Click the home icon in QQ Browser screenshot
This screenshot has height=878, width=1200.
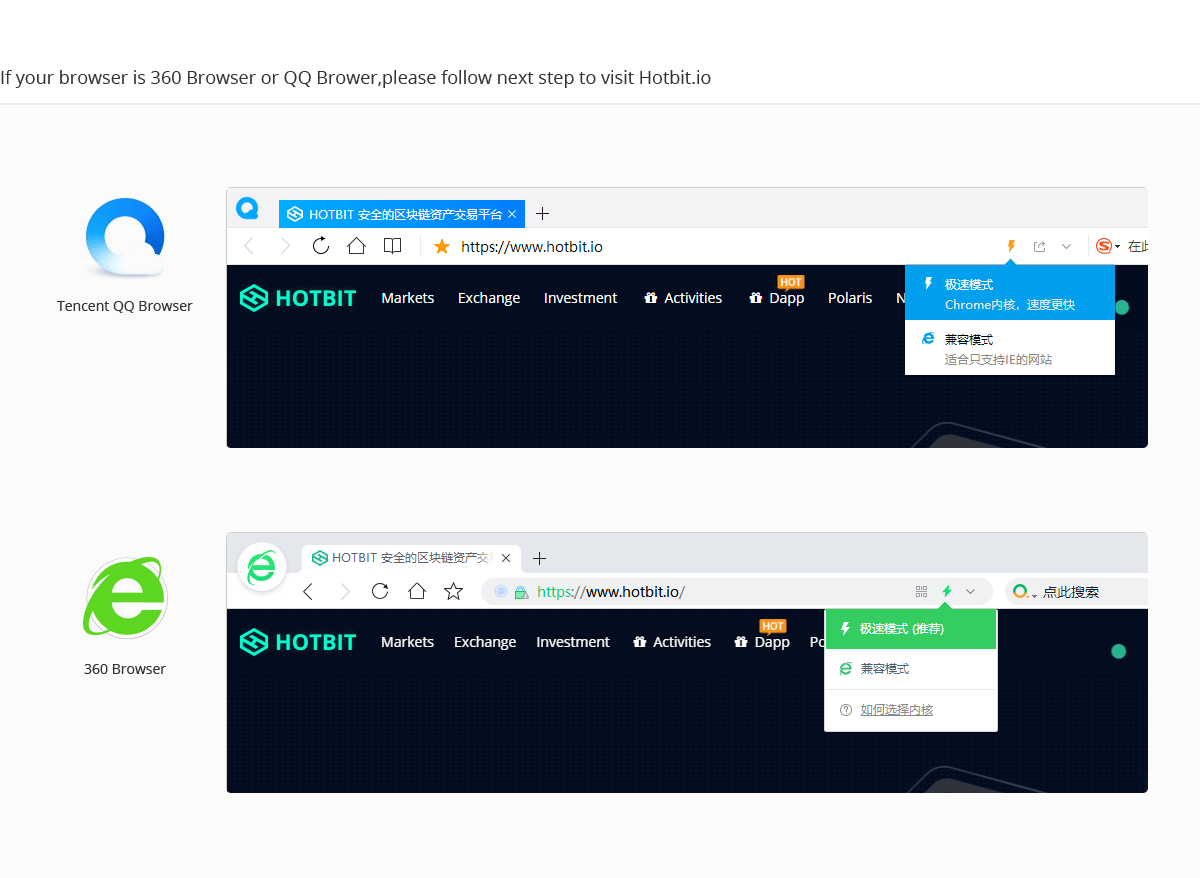(x=357, y=246)
